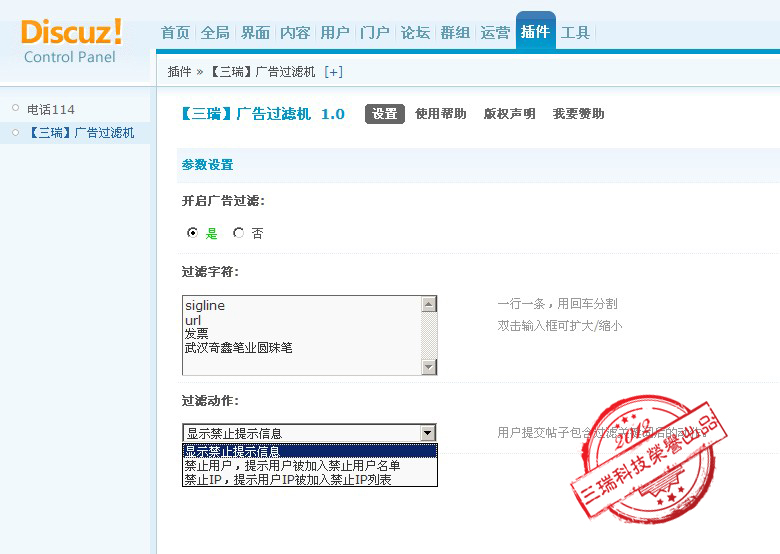Open the 首页 top navigation tab
780x554 pixels.
tap(176, 33)
